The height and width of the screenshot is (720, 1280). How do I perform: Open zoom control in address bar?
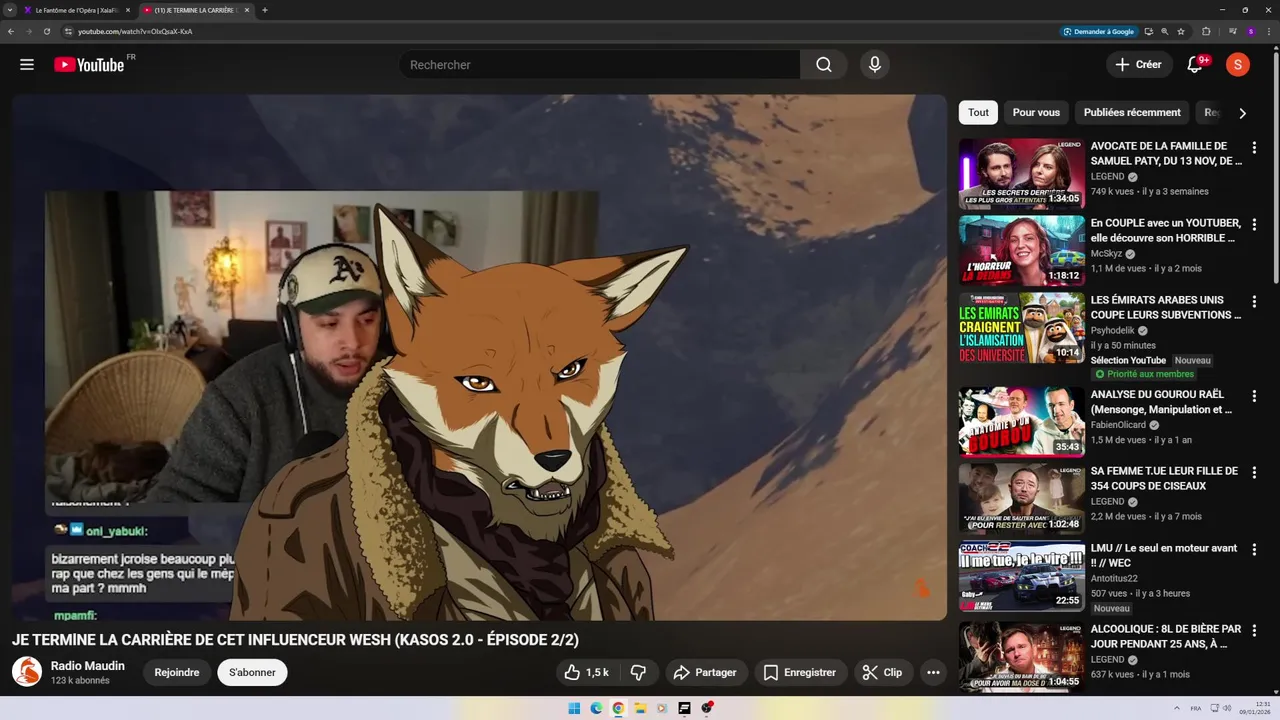click(1165, 31)
